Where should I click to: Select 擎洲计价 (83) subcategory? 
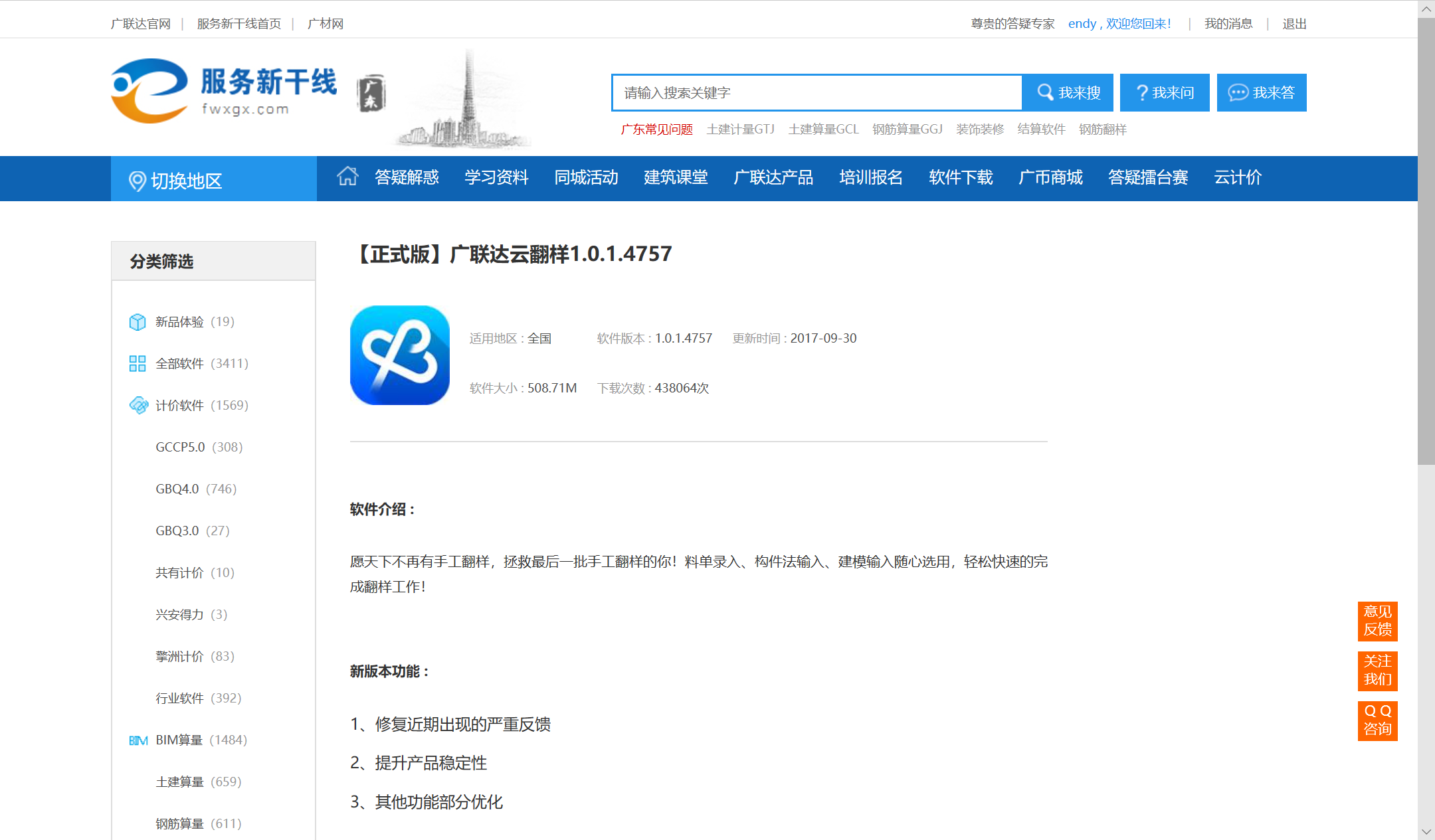click(x=195, y=657)
